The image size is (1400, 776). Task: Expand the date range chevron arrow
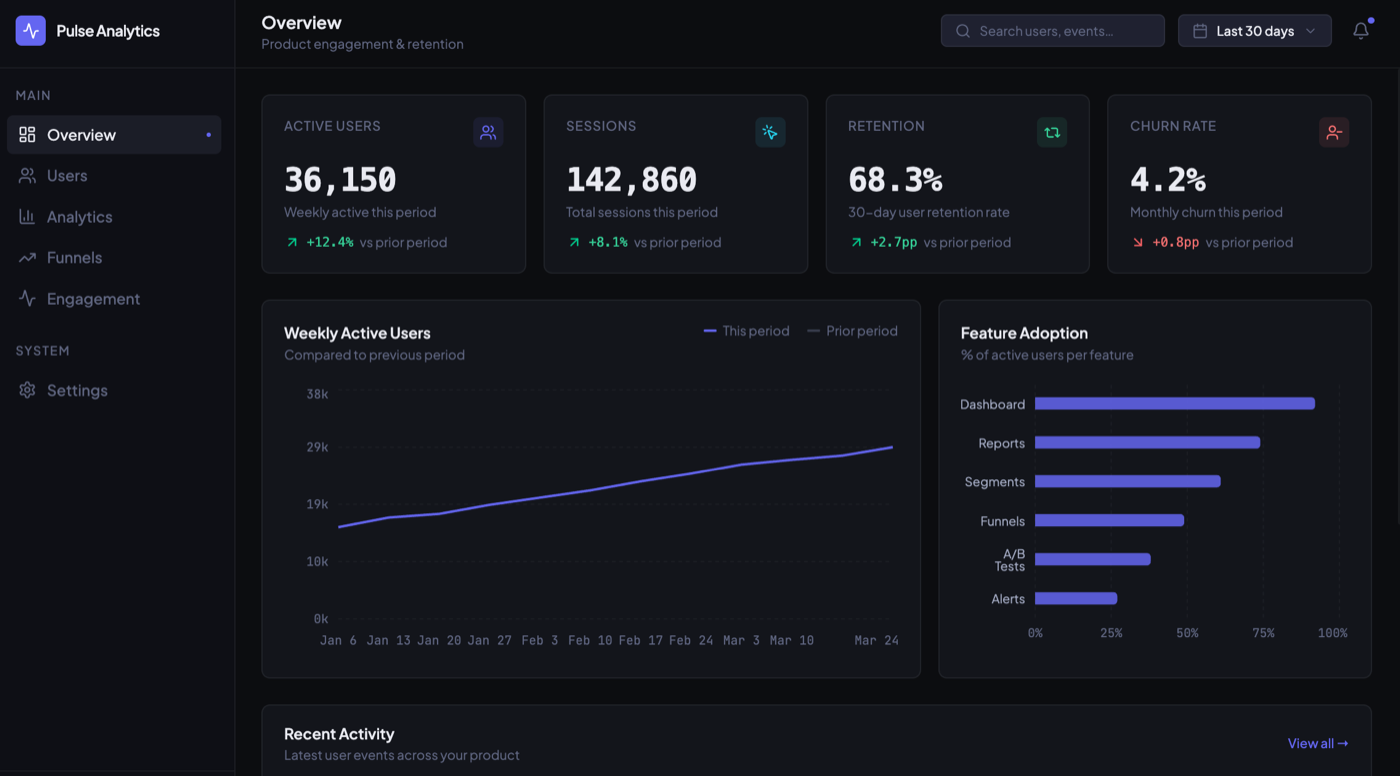click(1311, 31)
